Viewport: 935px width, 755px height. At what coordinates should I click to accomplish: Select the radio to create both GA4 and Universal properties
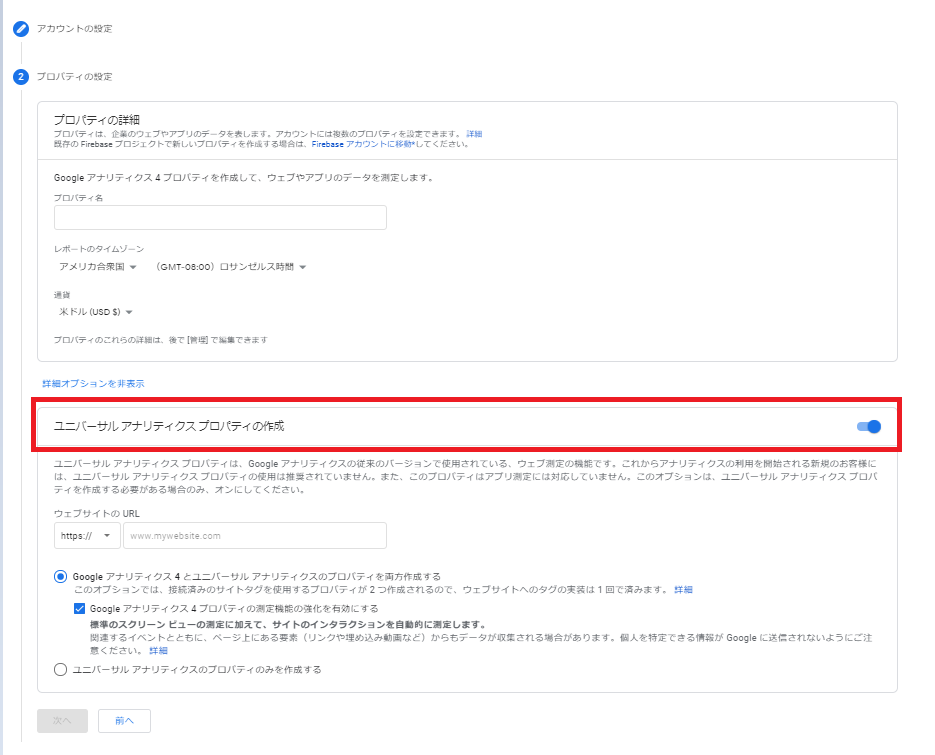point(61,576)
